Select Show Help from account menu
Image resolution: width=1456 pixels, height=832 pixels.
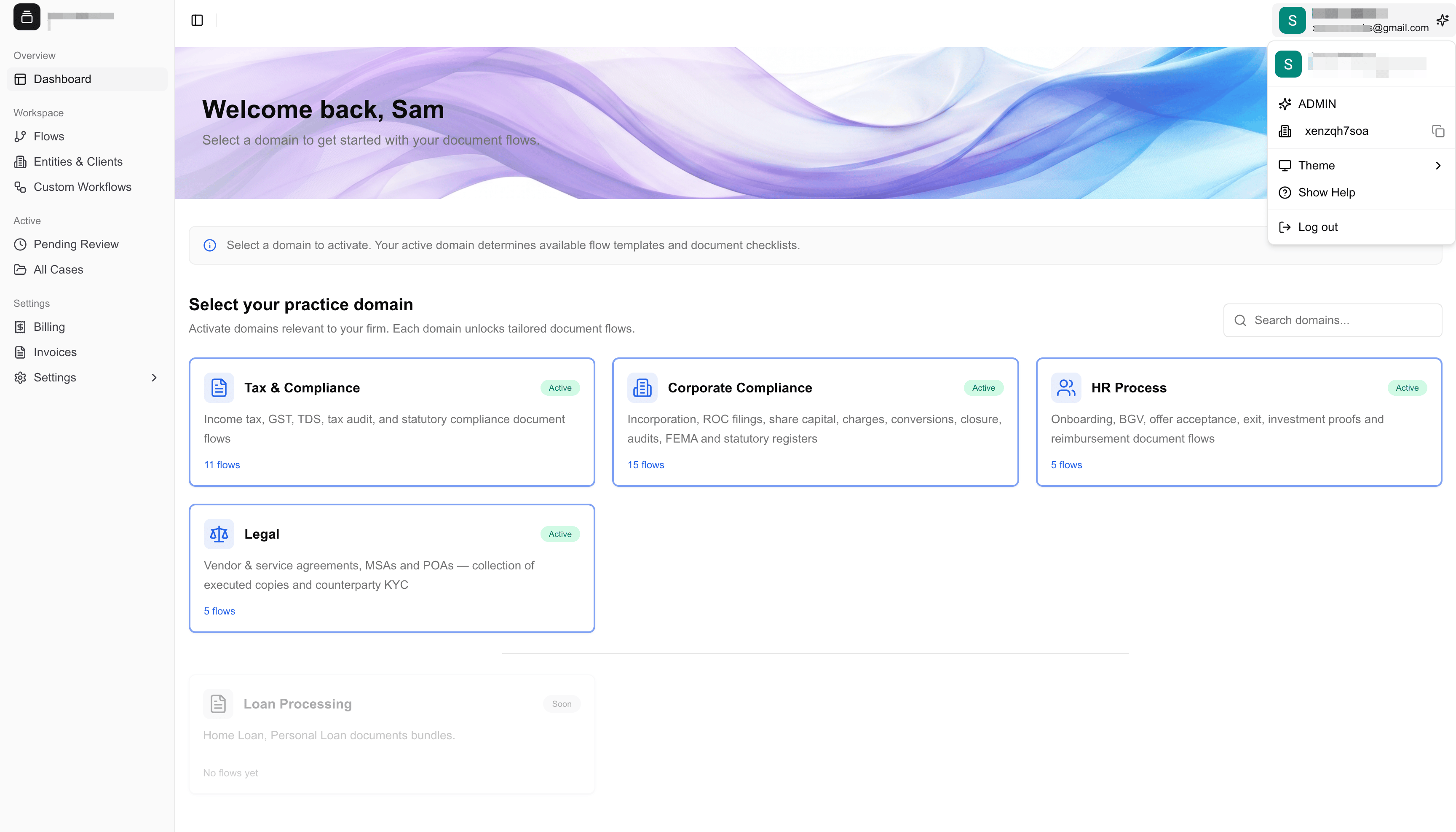[x=1361, y=193]
